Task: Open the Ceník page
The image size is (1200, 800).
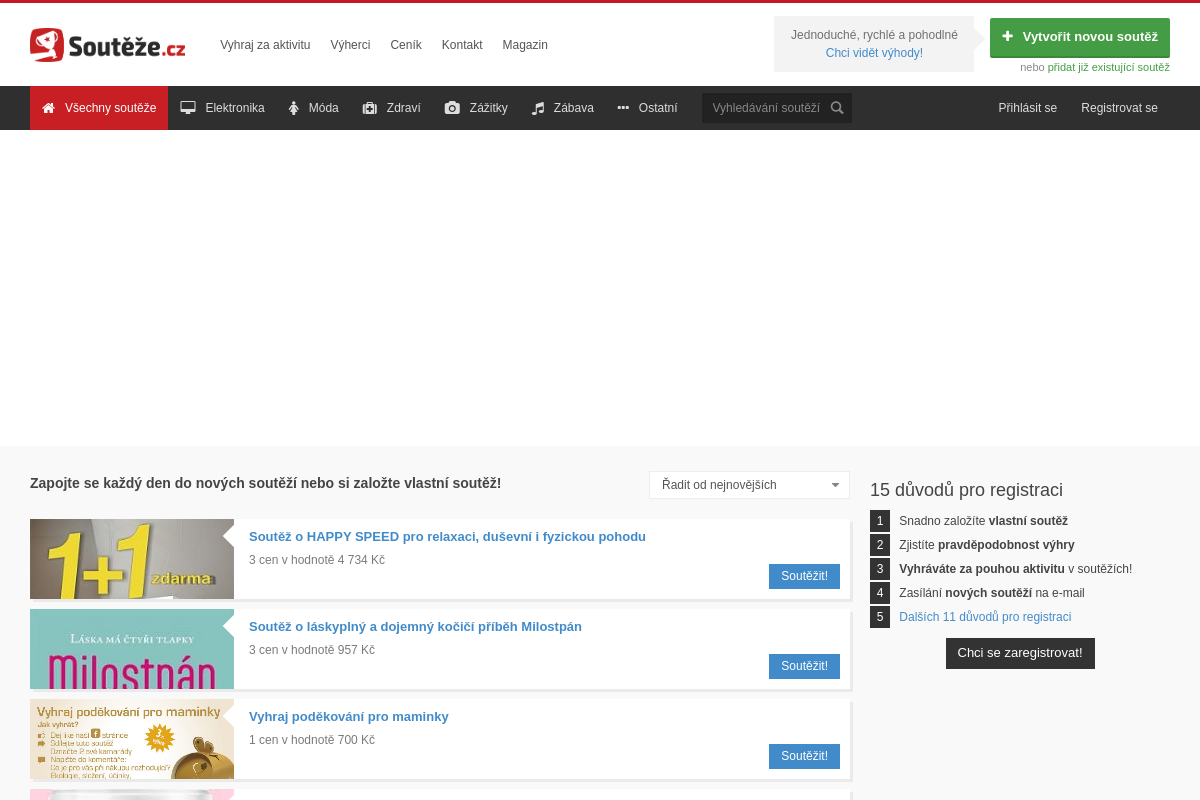Action: coord(406,45)
